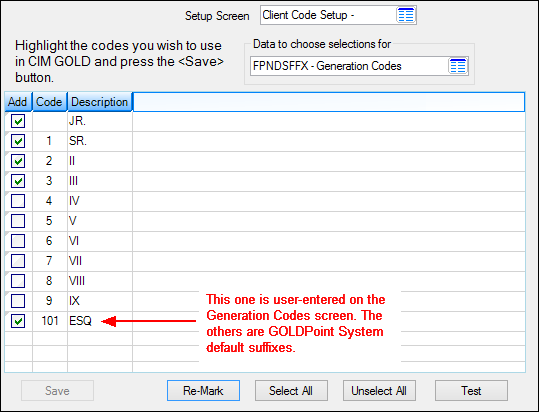
Task: Check the IV suffix checkbox
Action: click(x=18, y=201)
